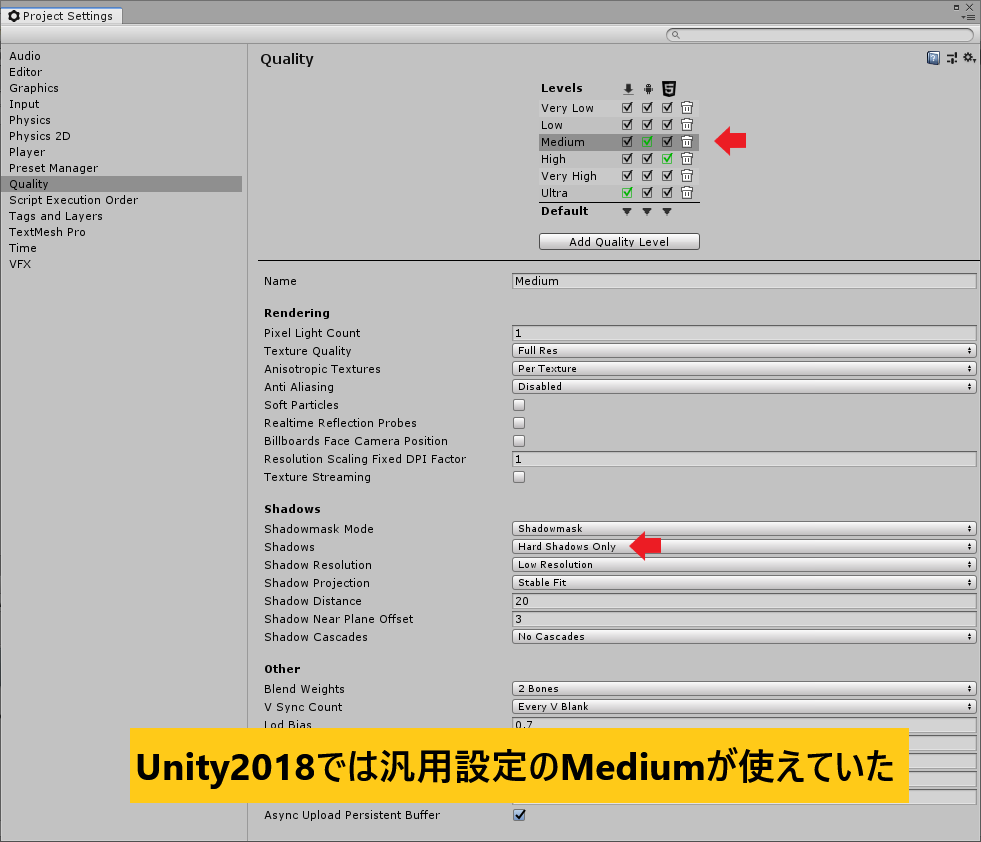Image resolution: width=981 pixels, height=842 pixels.
Task: Open default level arrow for WebGL
Action: pos(667,211)
